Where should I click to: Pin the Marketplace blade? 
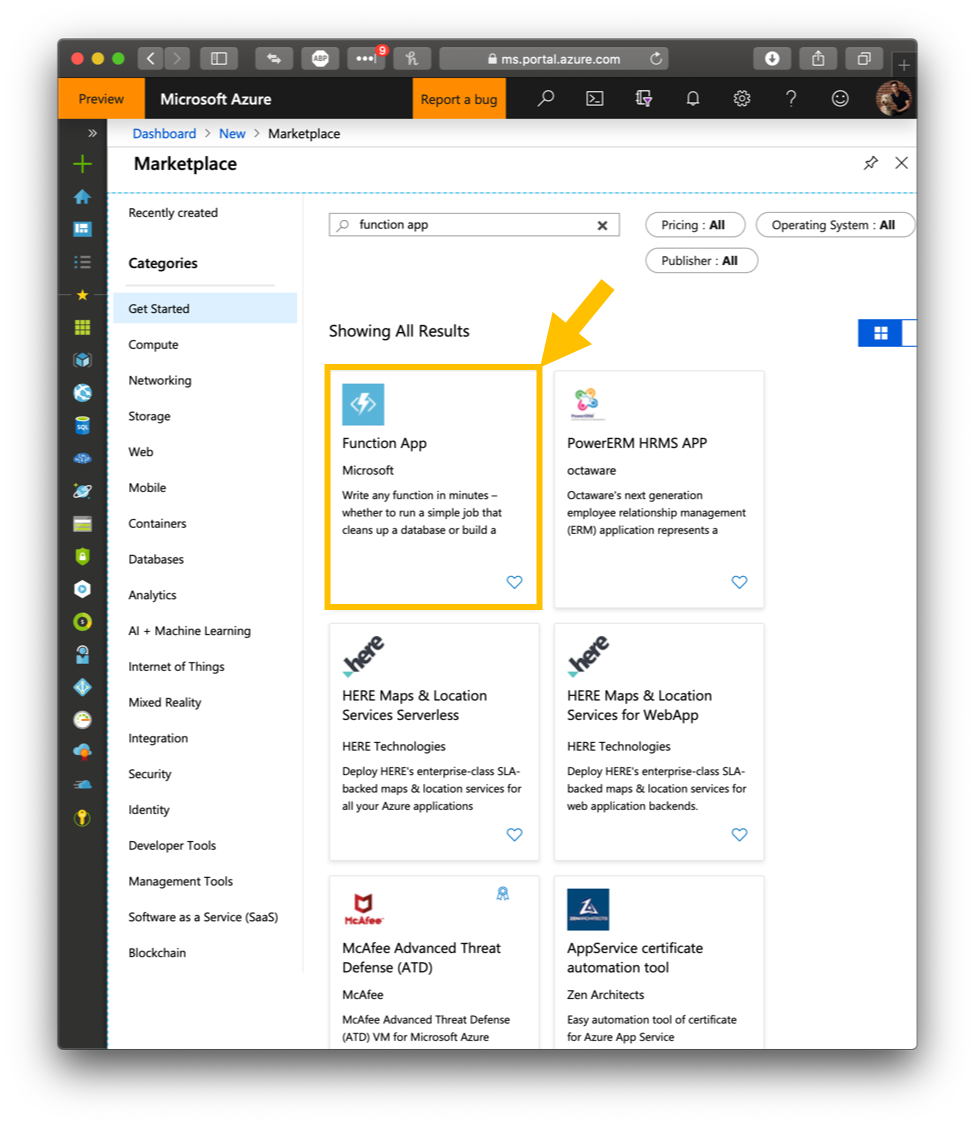[870, 163]
